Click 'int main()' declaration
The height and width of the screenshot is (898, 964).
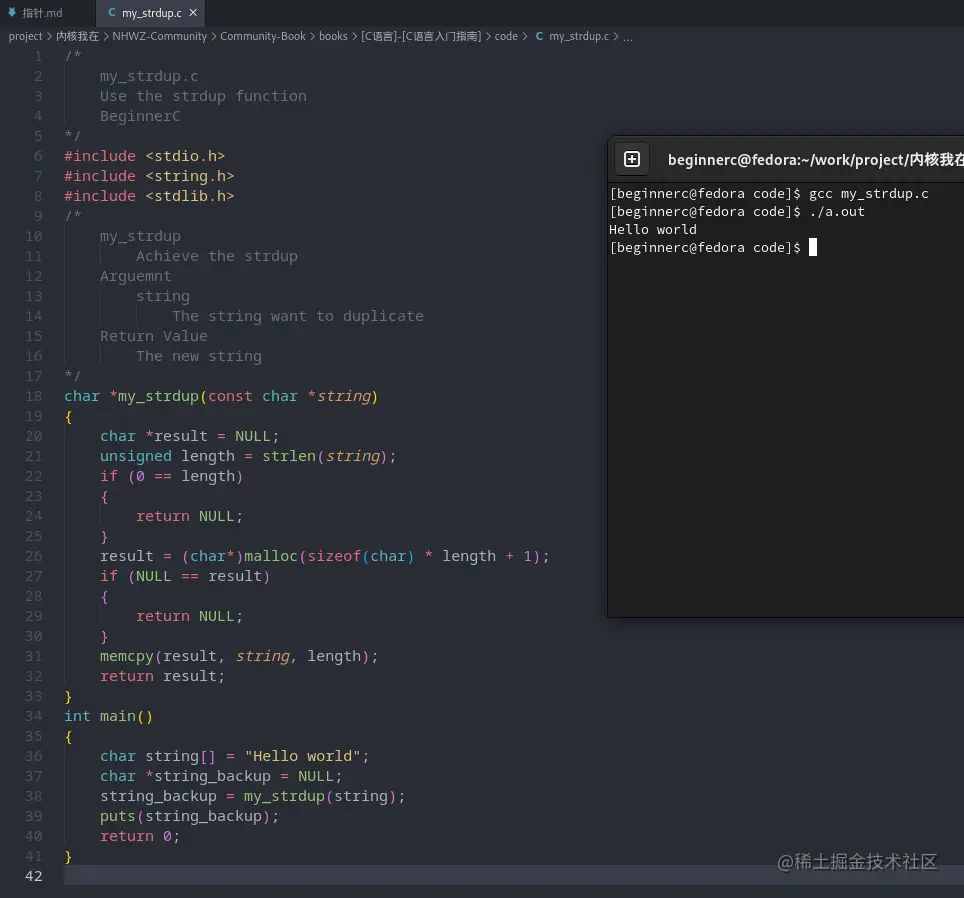(x=108, y=716)
